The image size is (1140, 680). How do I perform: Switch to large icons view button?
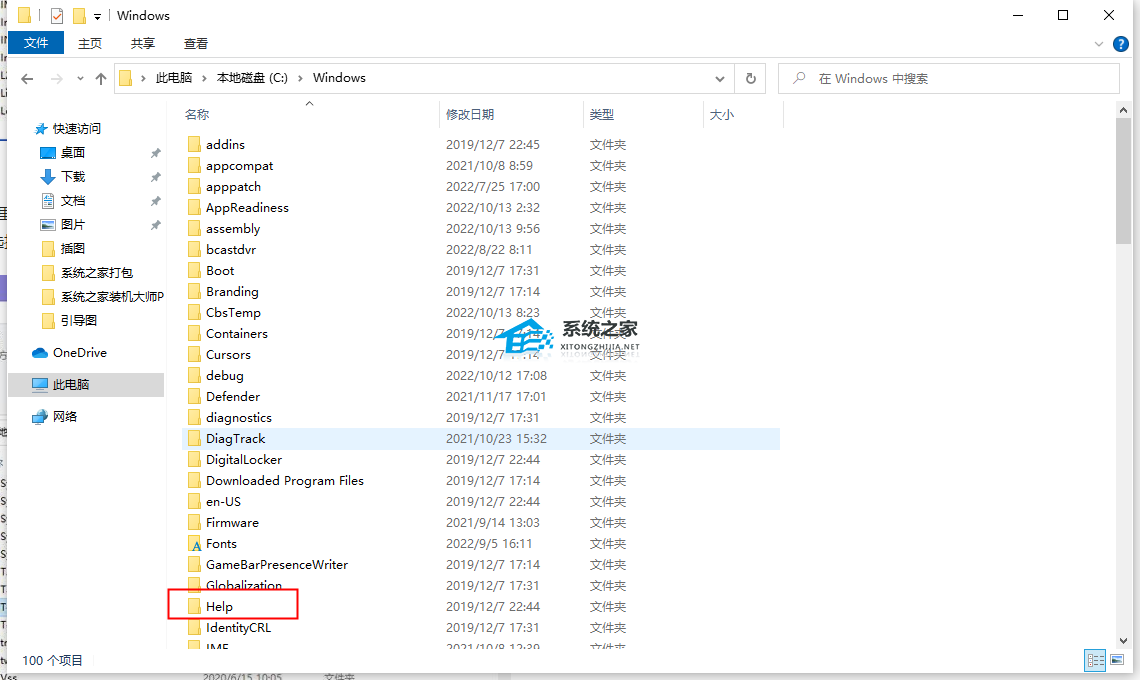[1117, 660]
